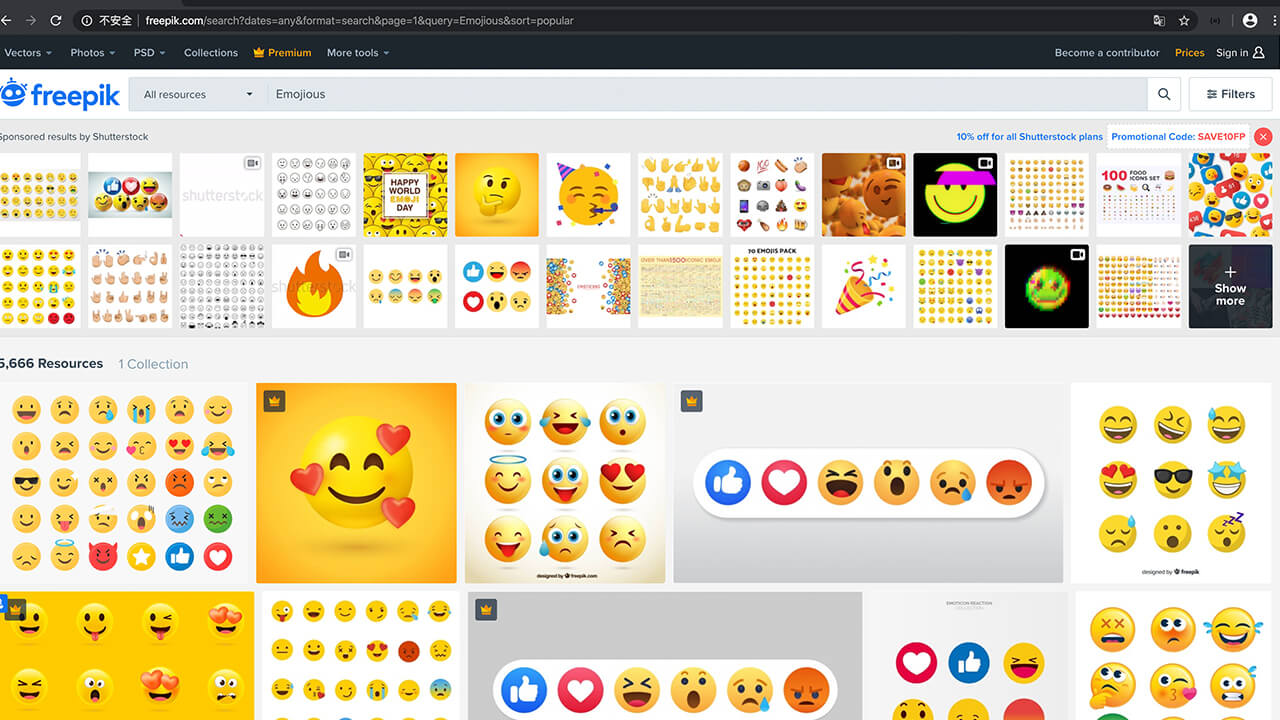Expand the Photos dropdown menu
The image size is (1280, 720).
[92, 52]
